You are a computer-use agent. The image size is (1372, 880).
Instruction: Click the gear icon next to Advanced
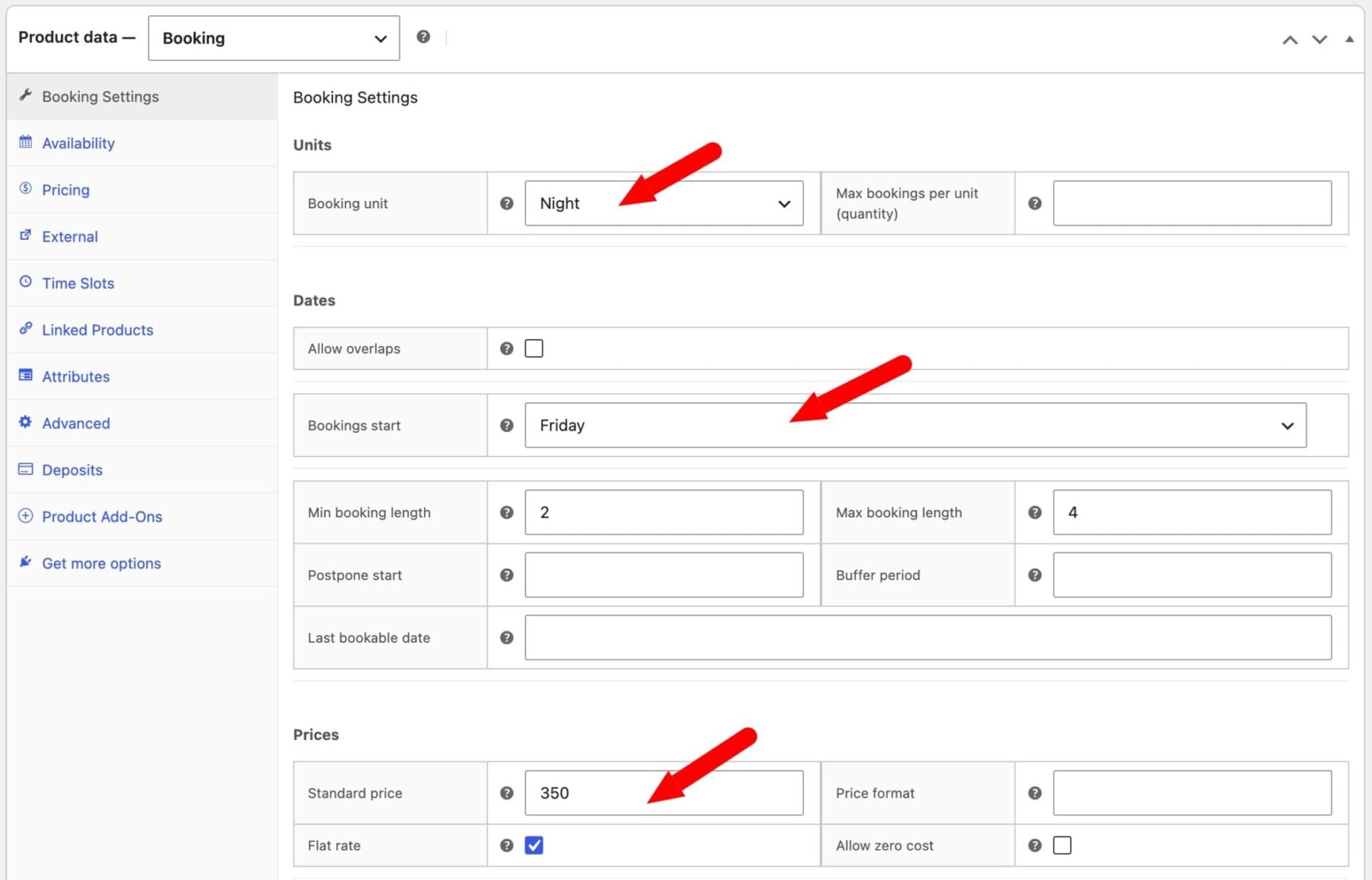pos(26,422)
